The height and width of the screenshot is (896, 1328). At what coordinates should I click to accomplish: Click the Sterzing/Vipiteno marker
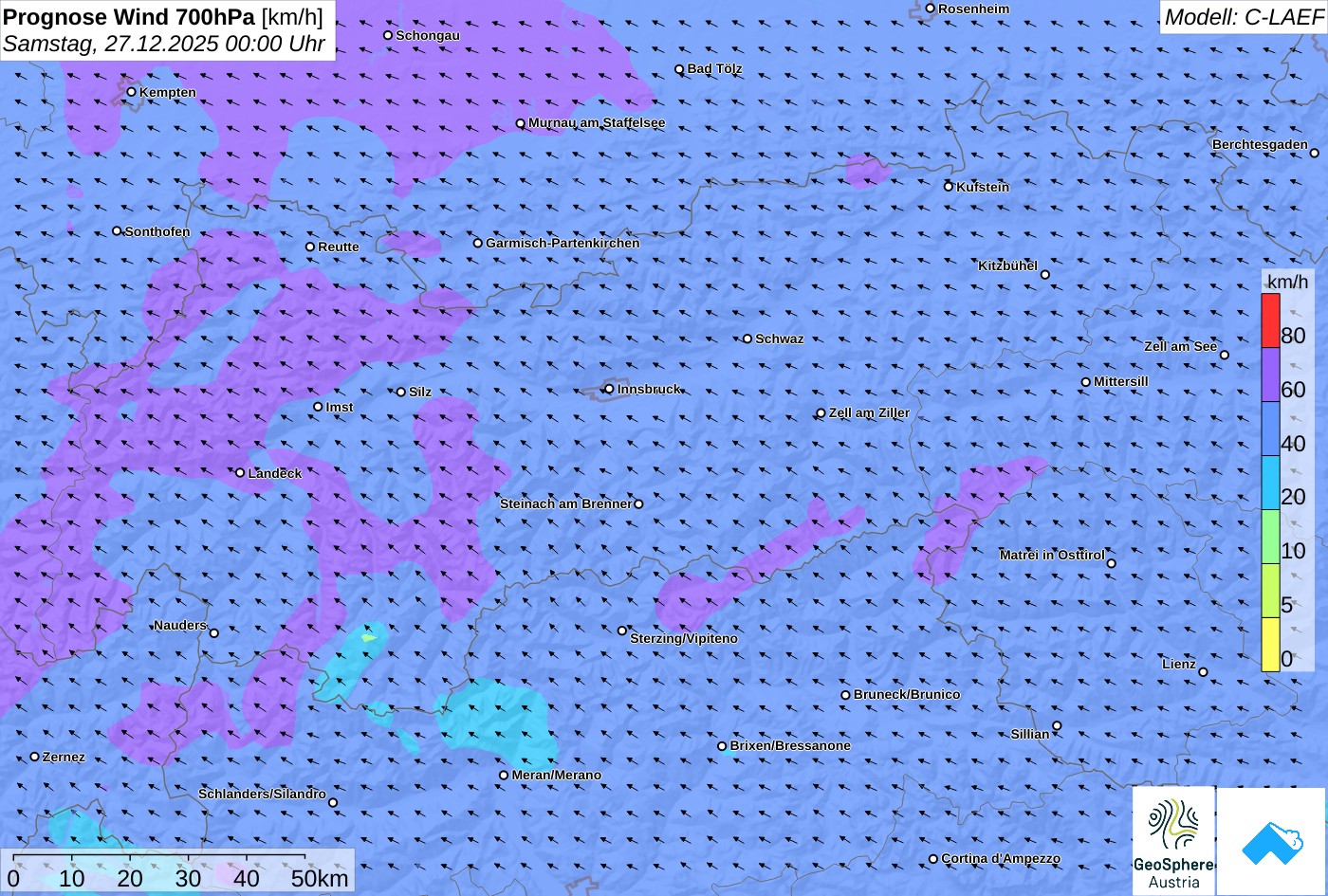[622, 631]
